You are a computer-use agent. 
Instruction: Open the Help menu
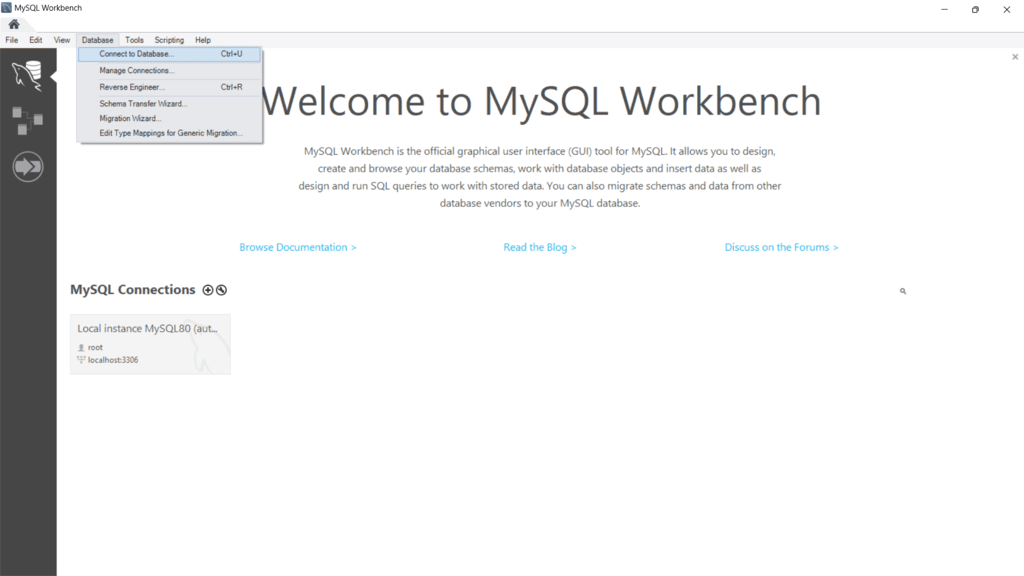pyautogui.click(x=202, y=40)
